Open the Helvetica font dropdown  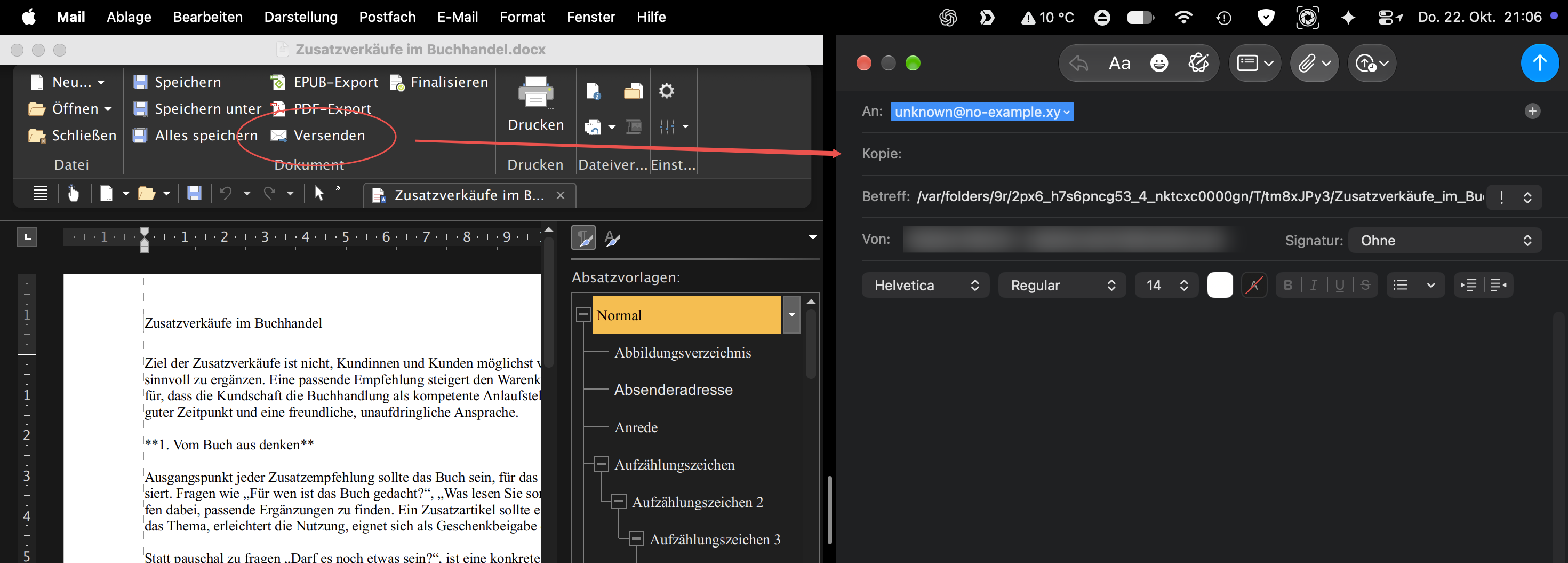click(x=926, y=285)
